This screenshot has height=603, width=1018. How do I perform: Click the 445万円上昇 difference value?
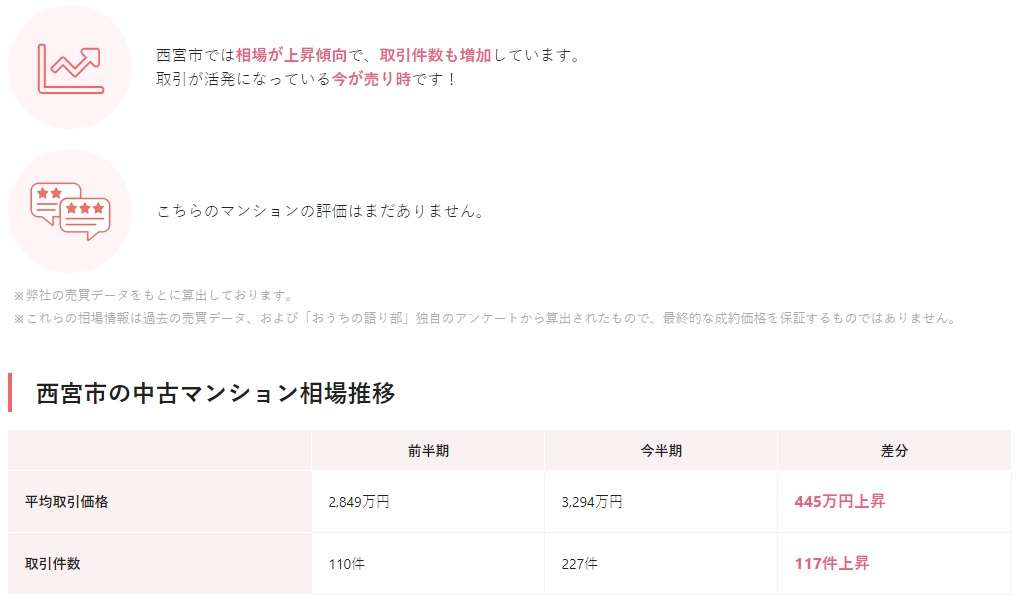tap(839, 501)
